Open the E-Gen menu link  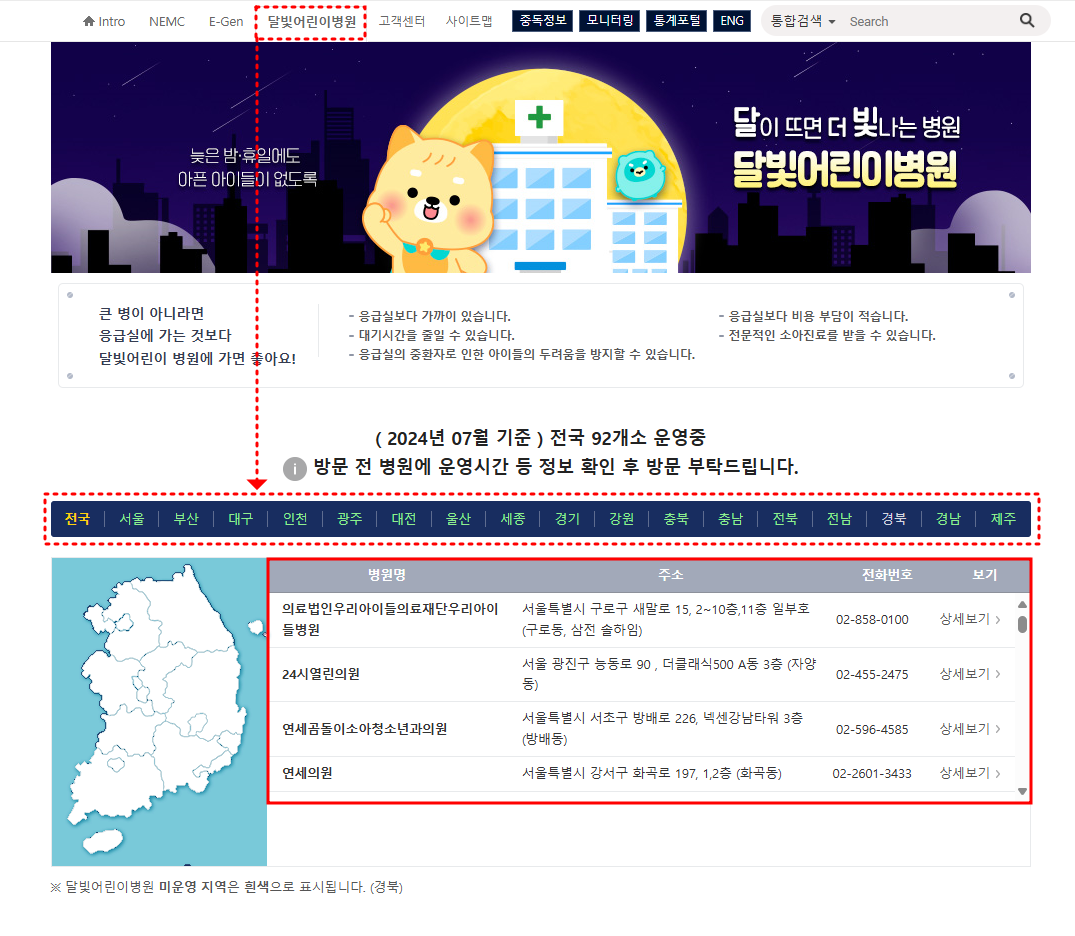226,20
